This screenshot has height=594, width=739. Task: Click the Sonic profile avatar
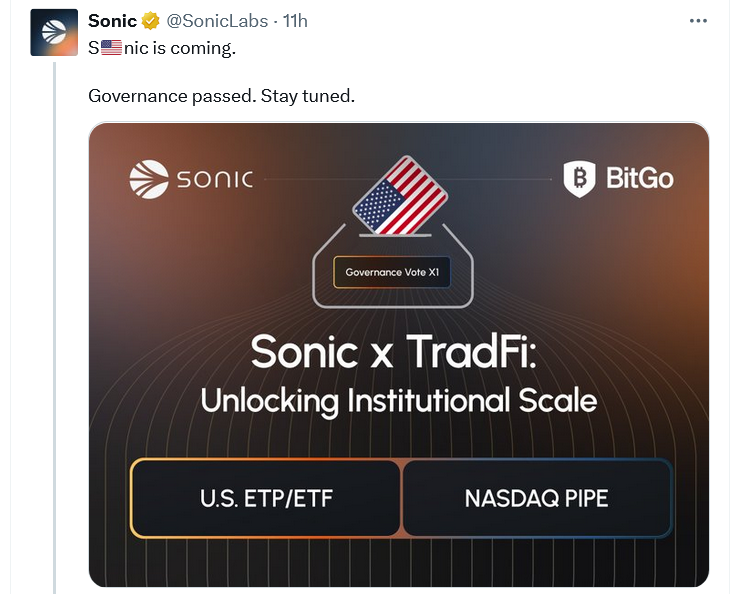click(x=54, y=32)
